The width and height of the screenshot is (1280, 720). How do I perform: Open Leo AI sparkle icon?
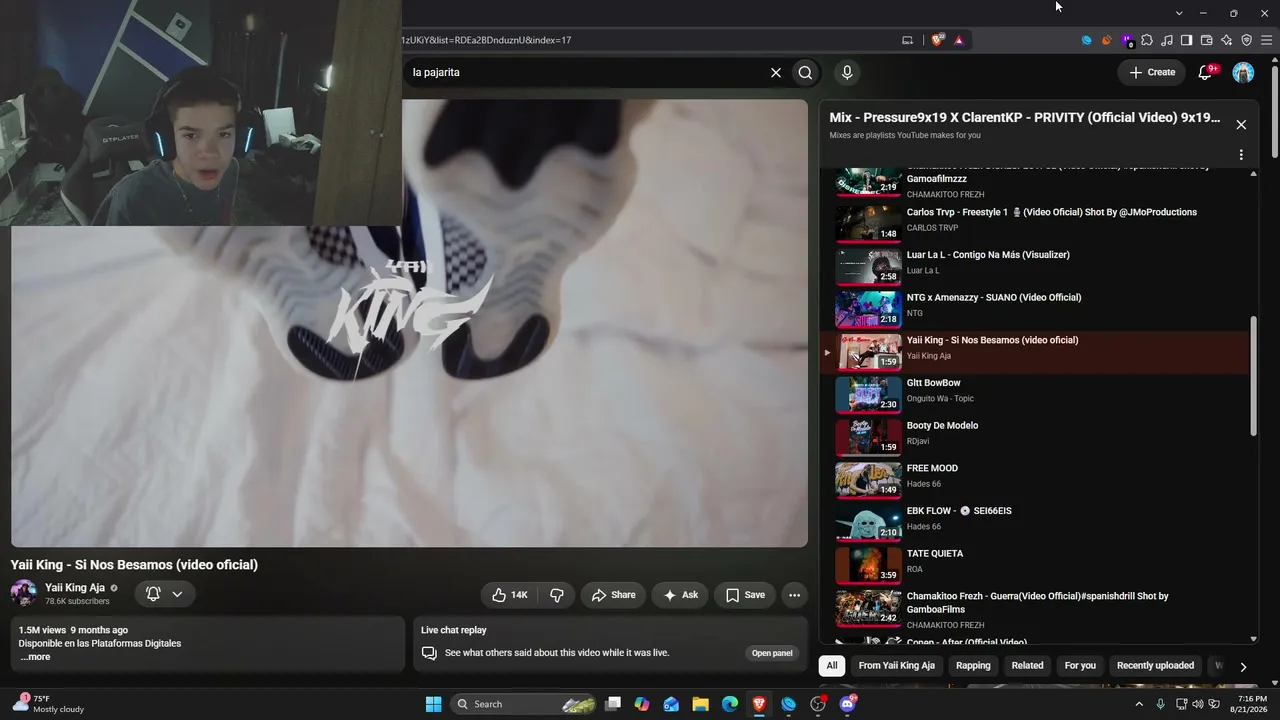click(x=1227, y=40)
